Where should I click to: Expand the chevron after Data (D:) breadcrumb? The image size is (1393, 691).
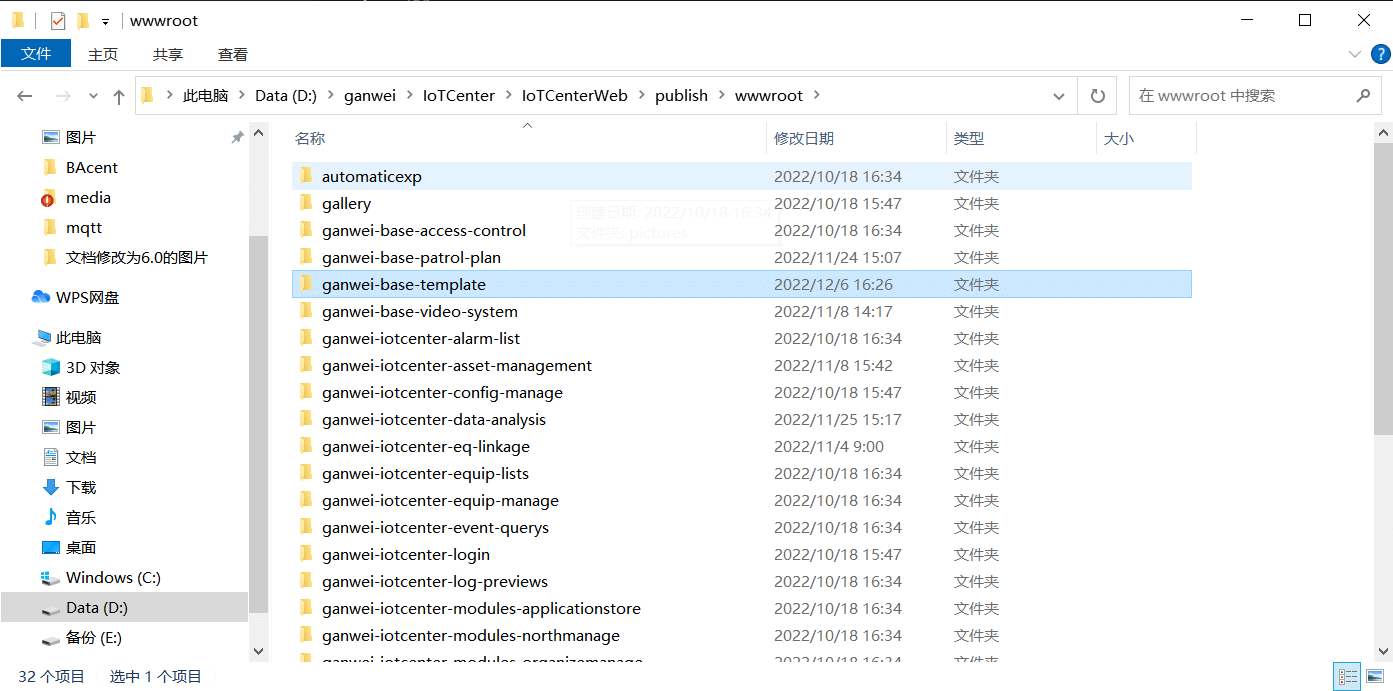[x=330, y=96]
